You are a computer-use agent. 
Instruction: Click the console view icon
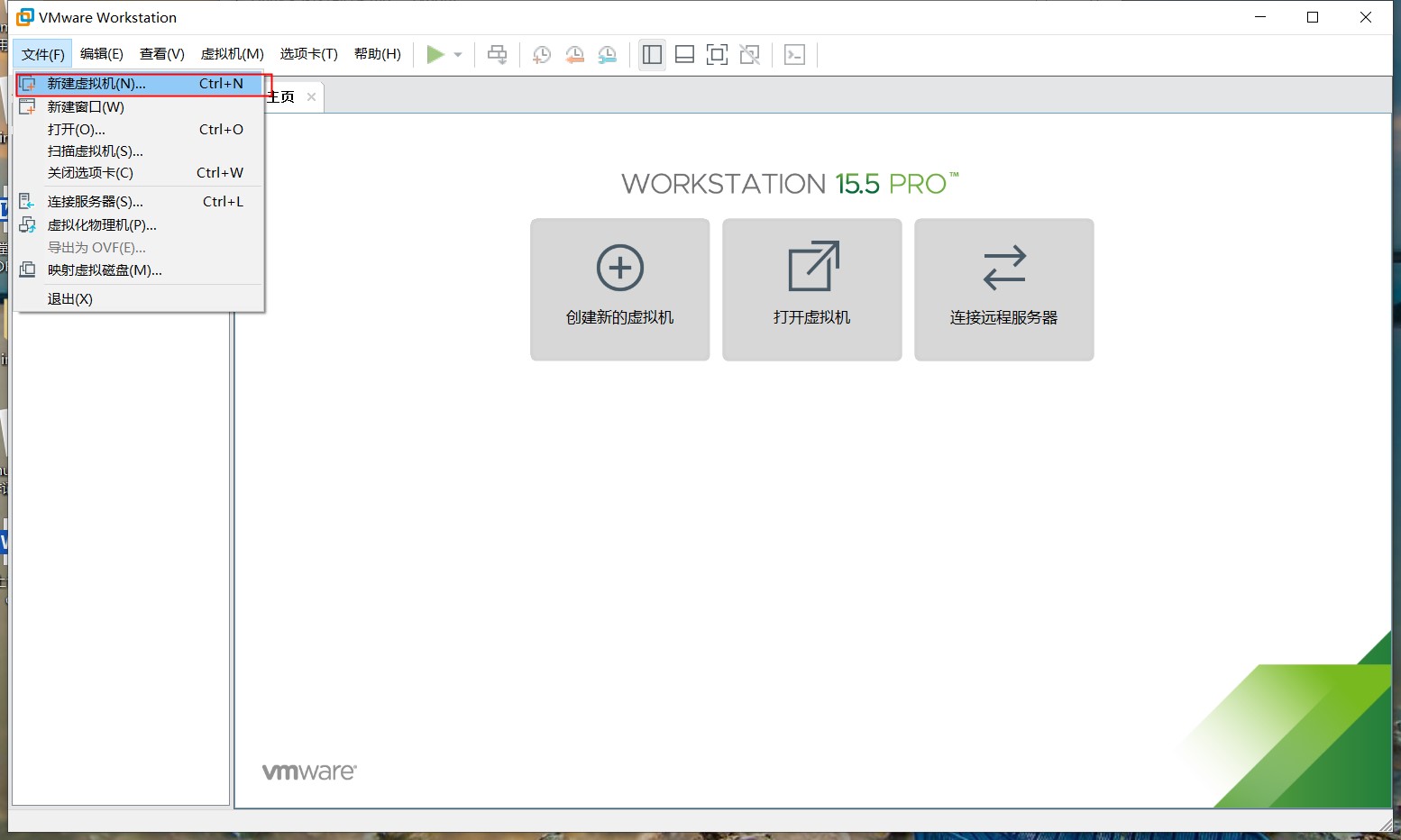[794, 54]
